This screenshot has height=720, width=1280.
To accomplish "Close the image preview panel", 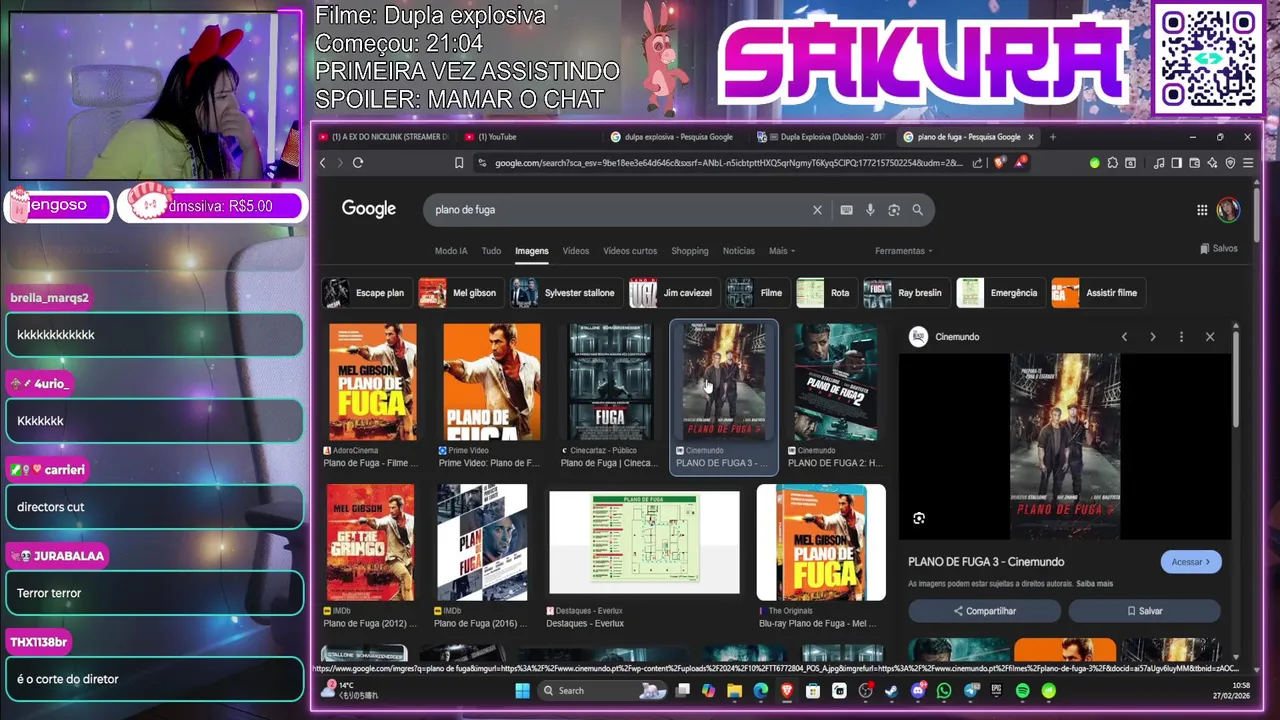I will [x=1210, y=337].
